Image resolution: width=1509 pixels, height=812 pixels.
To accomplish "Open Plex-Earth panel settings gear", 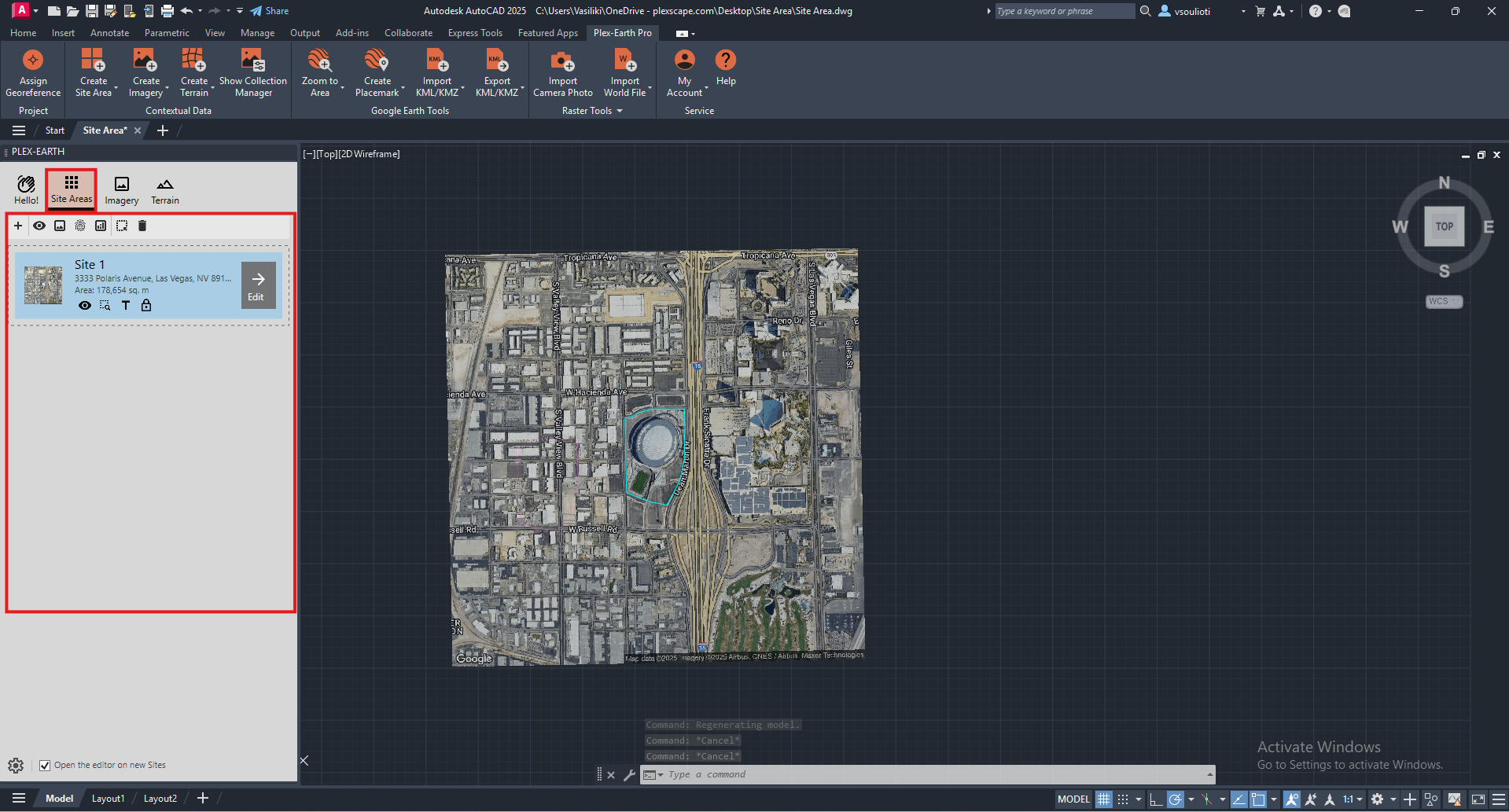I will point(16,766).
